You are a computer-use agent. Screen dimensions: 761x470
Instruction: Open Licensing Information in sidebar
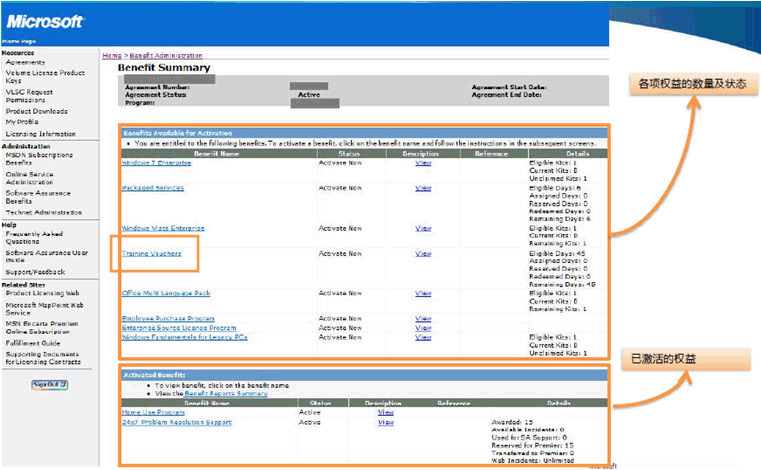pos(41,134)
